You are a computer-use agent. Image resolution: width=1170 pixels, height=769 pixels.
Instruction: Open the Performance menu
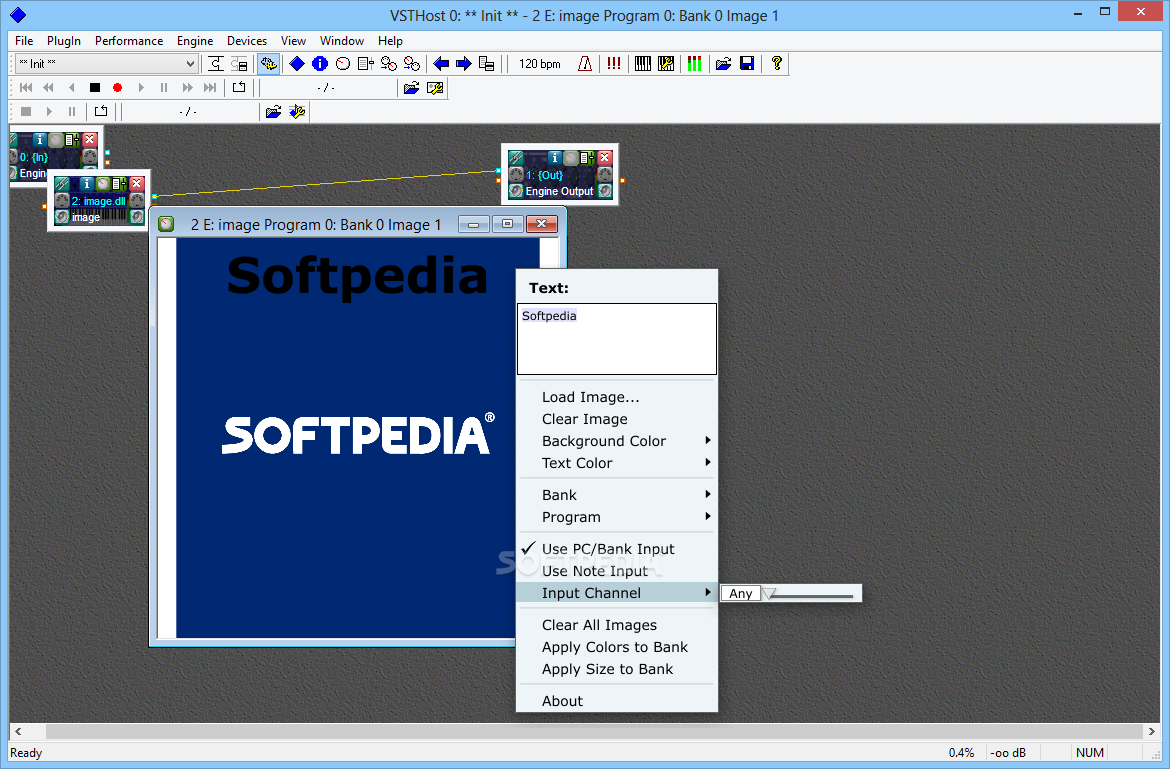[x=129, y=41]
